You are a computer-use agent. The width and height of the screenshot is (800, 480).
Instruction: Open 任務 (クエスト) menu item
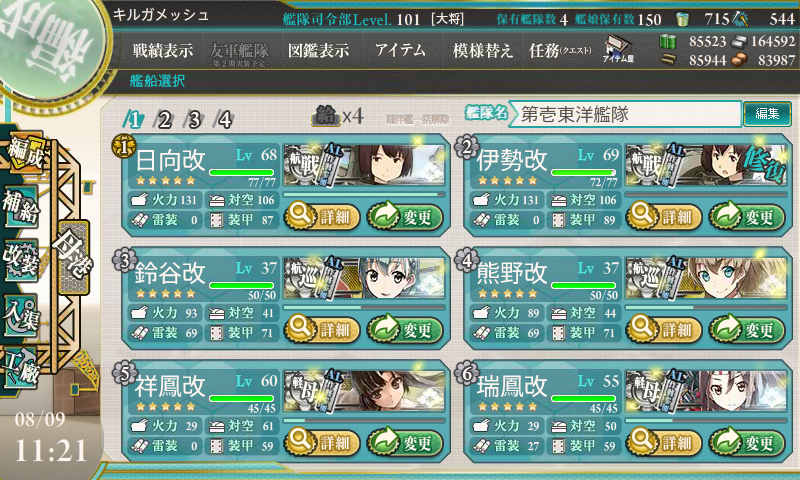pyautogui.click(x=560, y=50)
